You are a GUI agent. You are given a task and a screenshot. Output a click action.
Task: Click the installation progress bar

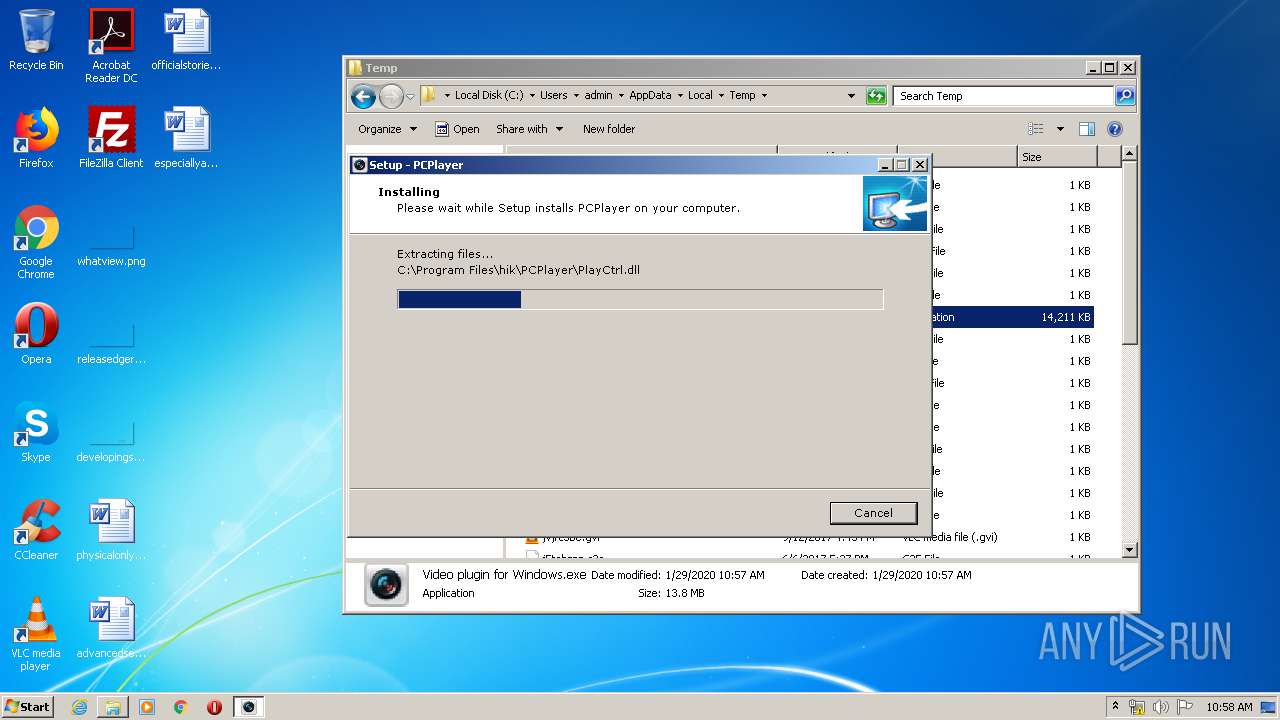click(640, 299)
